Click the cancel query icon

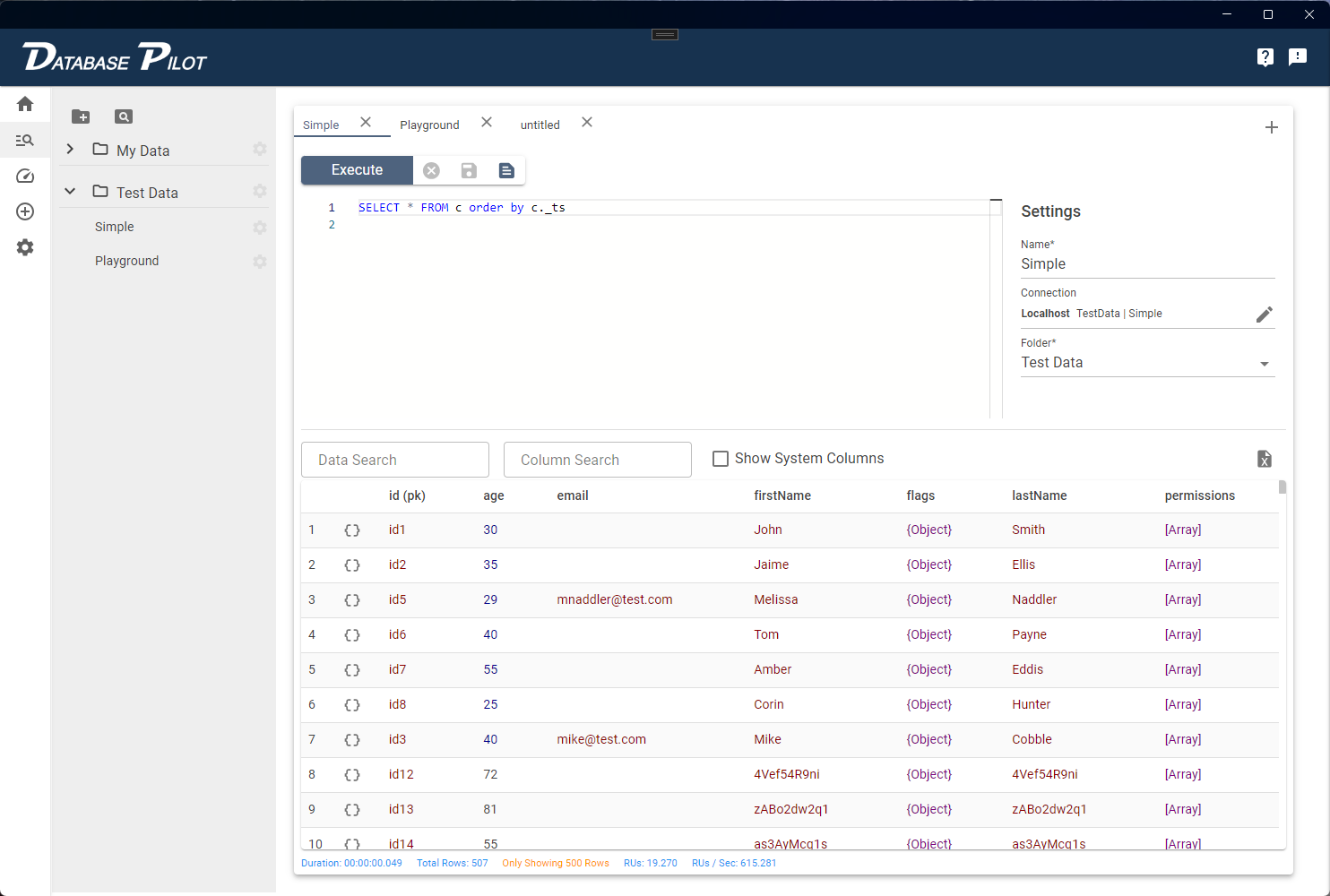coord(432,170)
